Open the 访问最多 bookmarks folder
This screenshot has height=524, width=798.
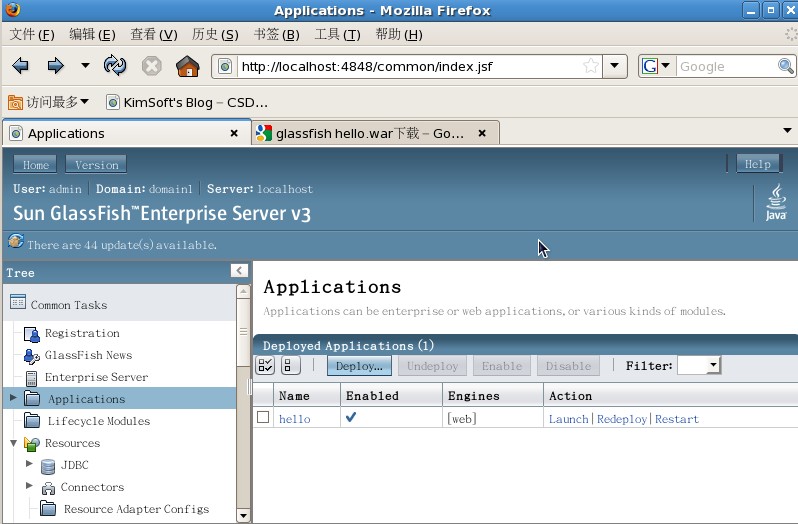[48, 102]
